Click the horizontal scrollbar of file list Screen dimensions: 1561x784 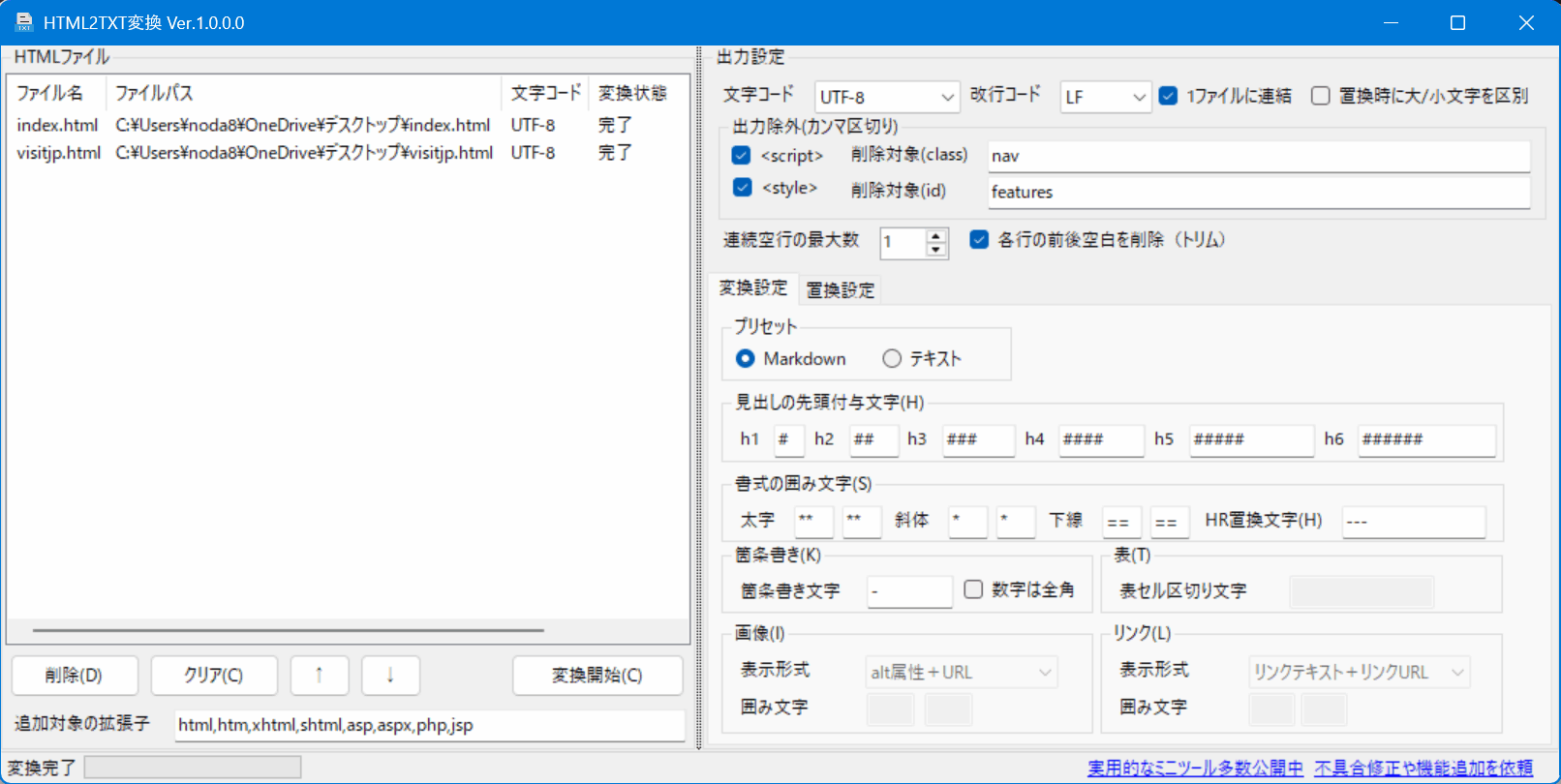click(289, 630)
